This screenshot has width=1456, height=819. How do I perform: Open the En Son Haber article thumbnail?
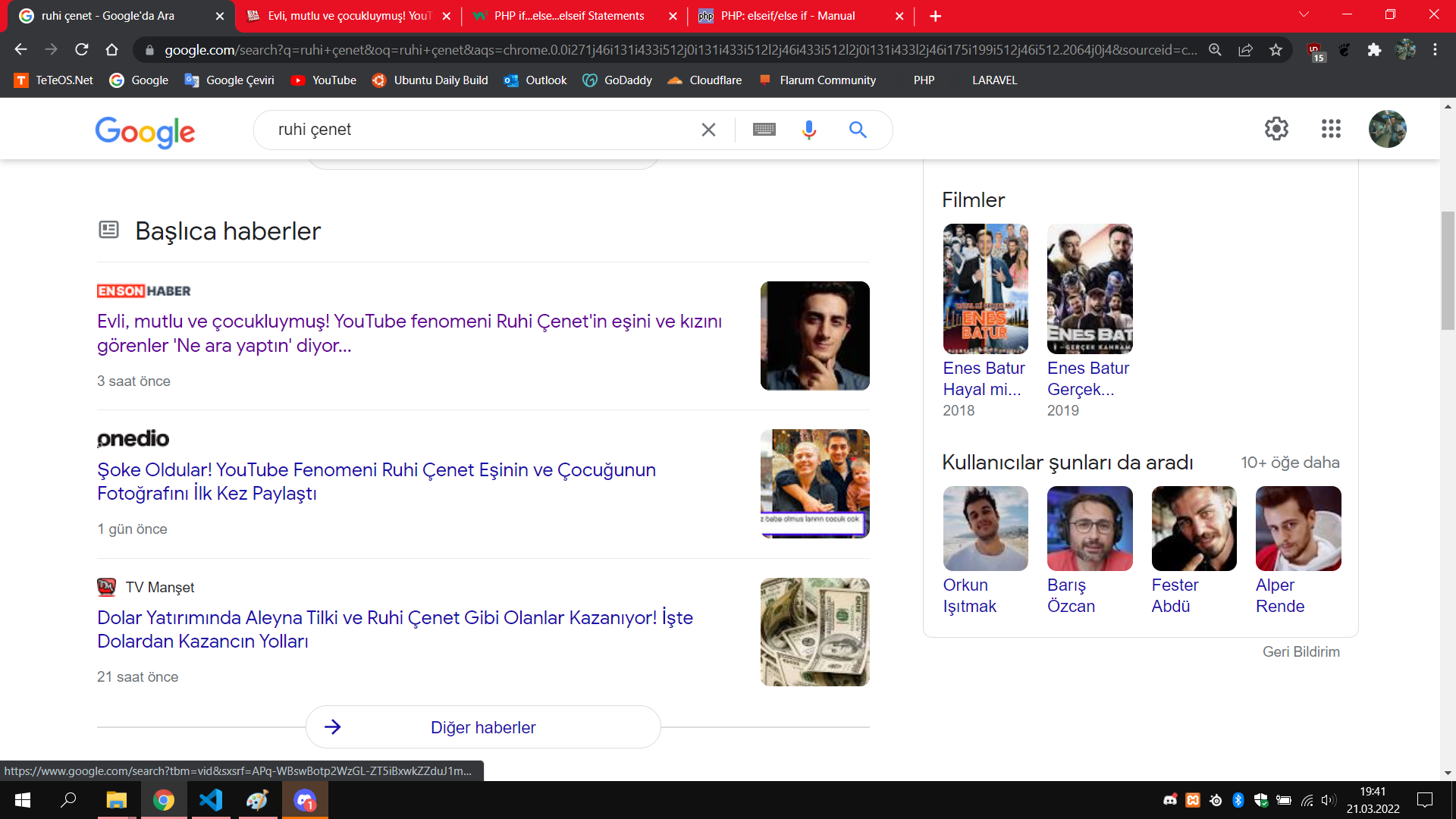pyautogui.click(x=815, y=336)
